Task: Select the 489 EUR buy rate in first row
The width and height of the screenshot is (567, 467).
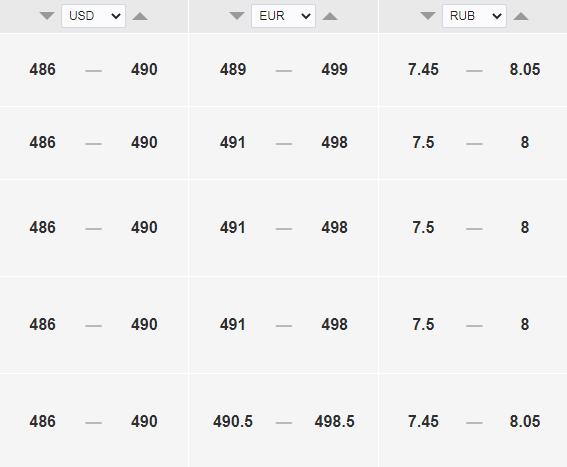Action: click(233, 69)
